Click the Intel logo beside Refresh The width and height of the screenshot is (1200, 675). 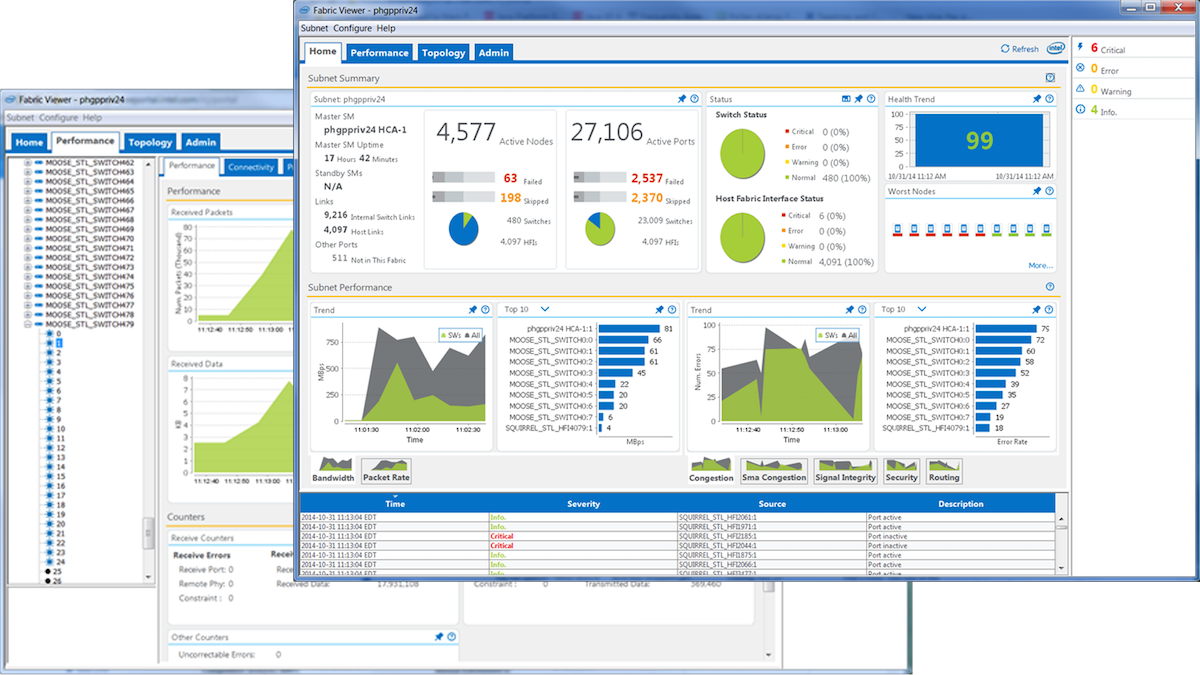pos(1055,48)
